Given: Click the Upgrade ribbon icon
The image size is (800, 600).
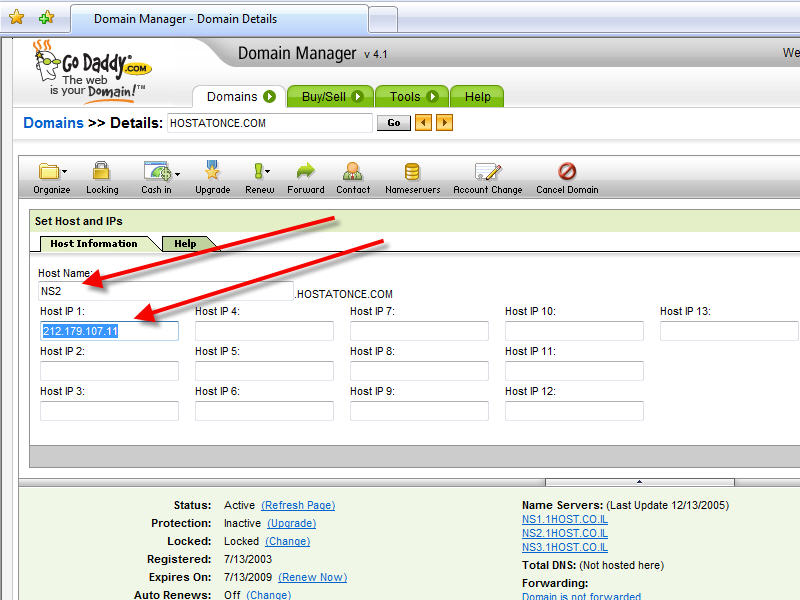Looking at the screenshot, I should click(212, 172).
